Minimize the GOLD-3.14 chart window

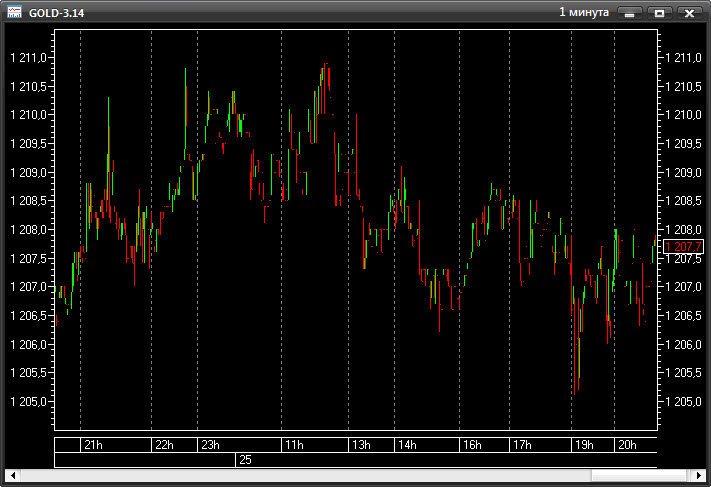coord(629,13)
